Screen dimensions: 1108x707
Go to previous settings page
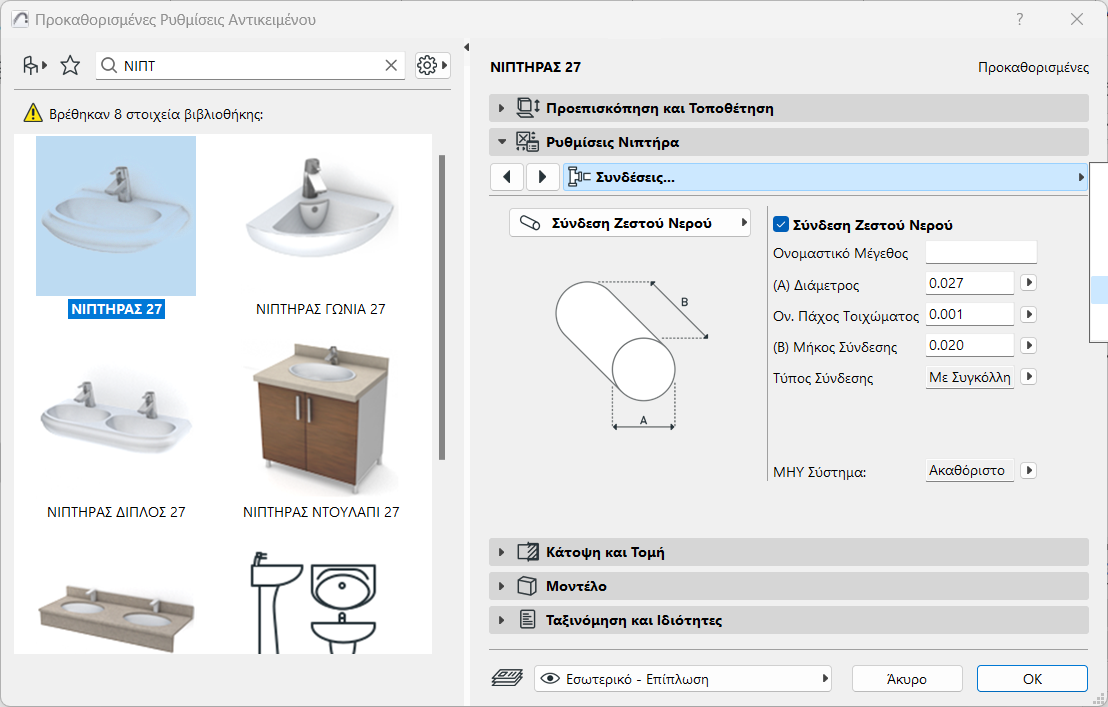[507, 177]
